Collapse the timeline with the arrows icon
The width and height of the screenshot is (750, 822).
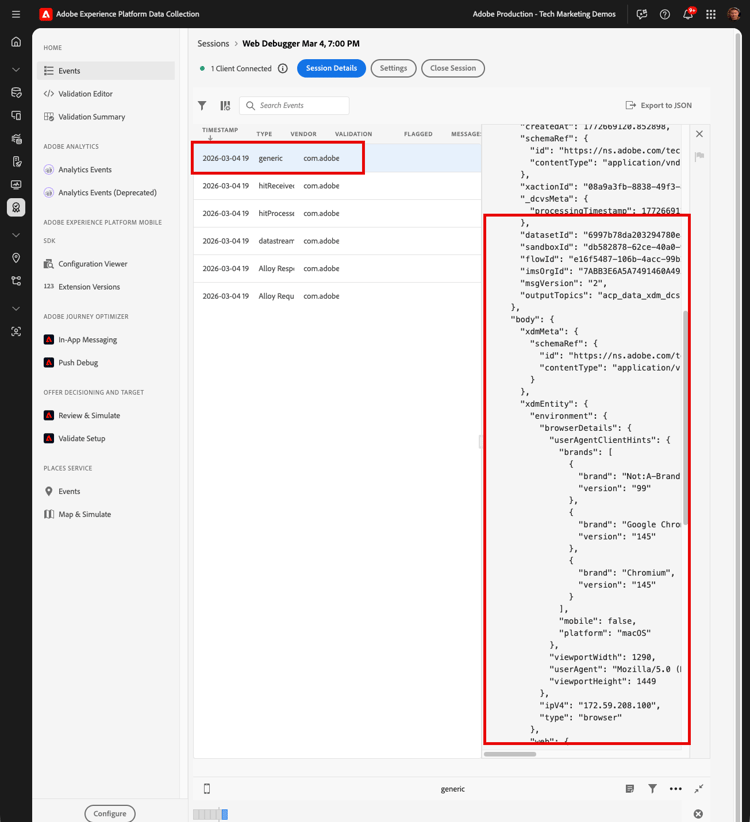699,788
